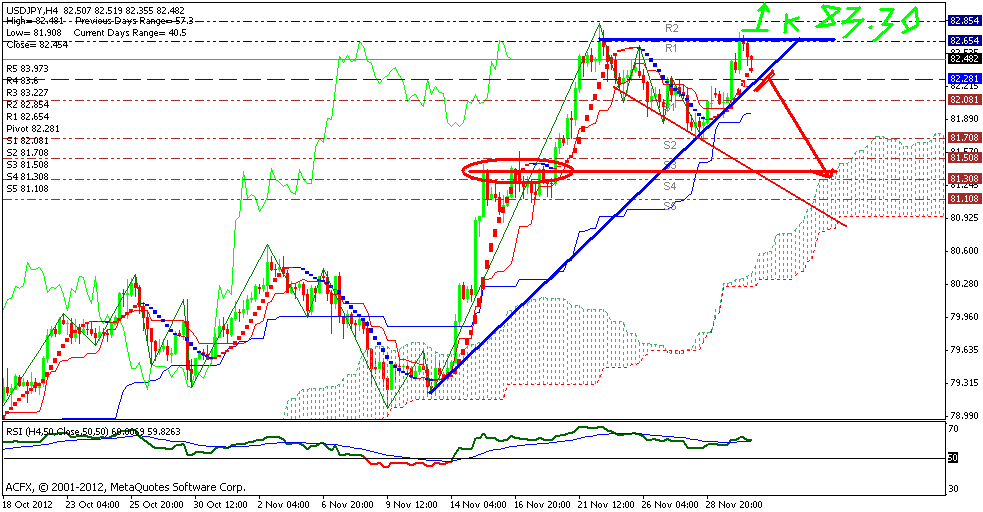
Task: Click the current price tag 82.482
Action: click(x=963, y=58)
